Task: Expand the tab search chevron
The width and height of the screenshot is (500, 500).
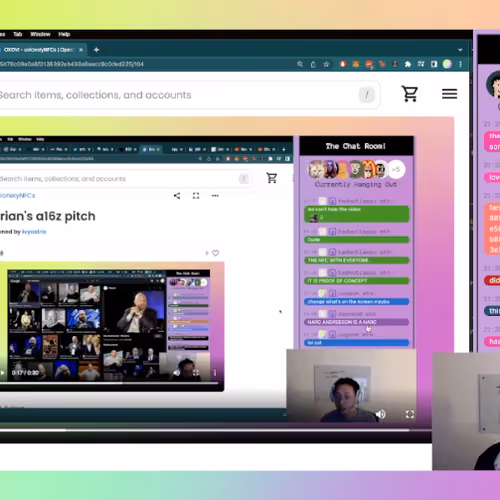Action: pos(460,50)
